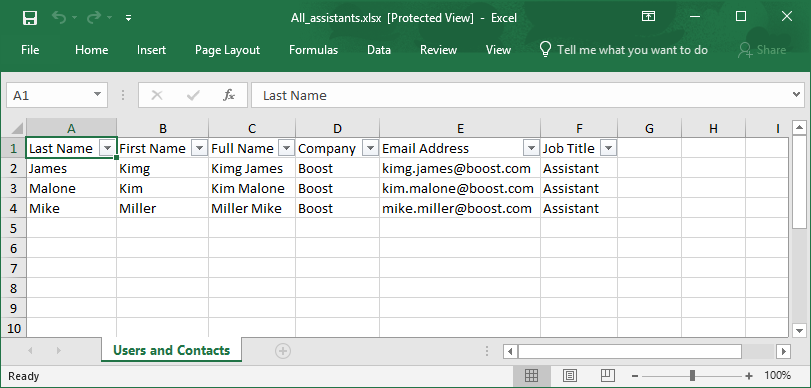This screenshot has width=811, height=388.
Task: Select column A header
Action: [71, 128]
